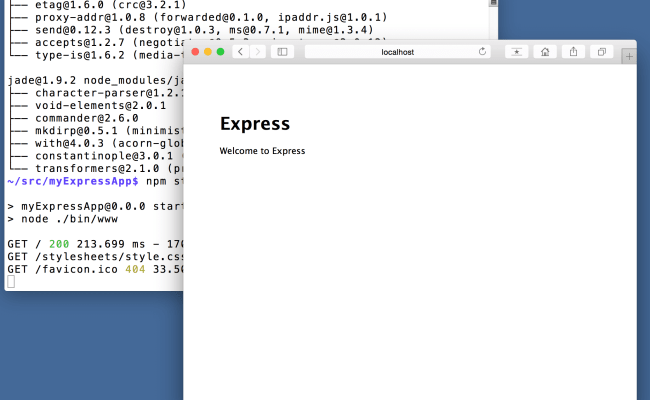Open Top Sites with the star icon

click(x=517, y=52)
